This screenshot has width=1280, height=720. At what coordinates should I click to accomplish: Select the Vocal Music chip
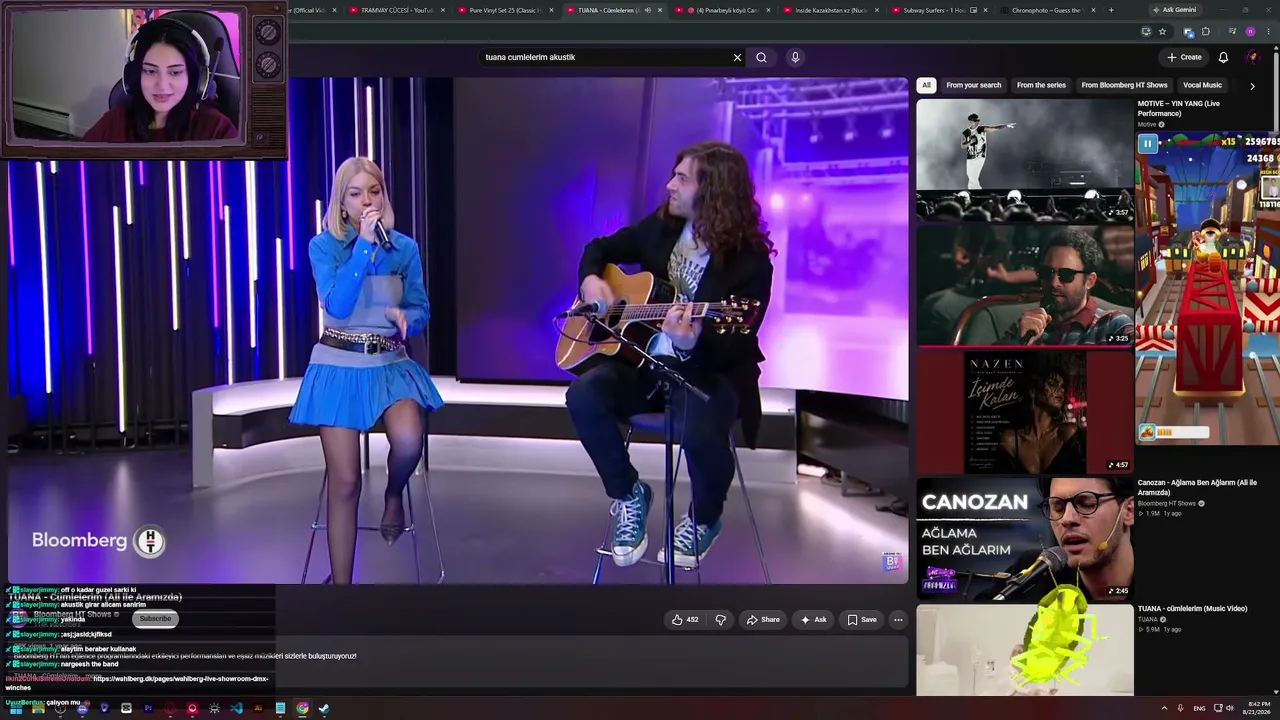(1202, 85)
